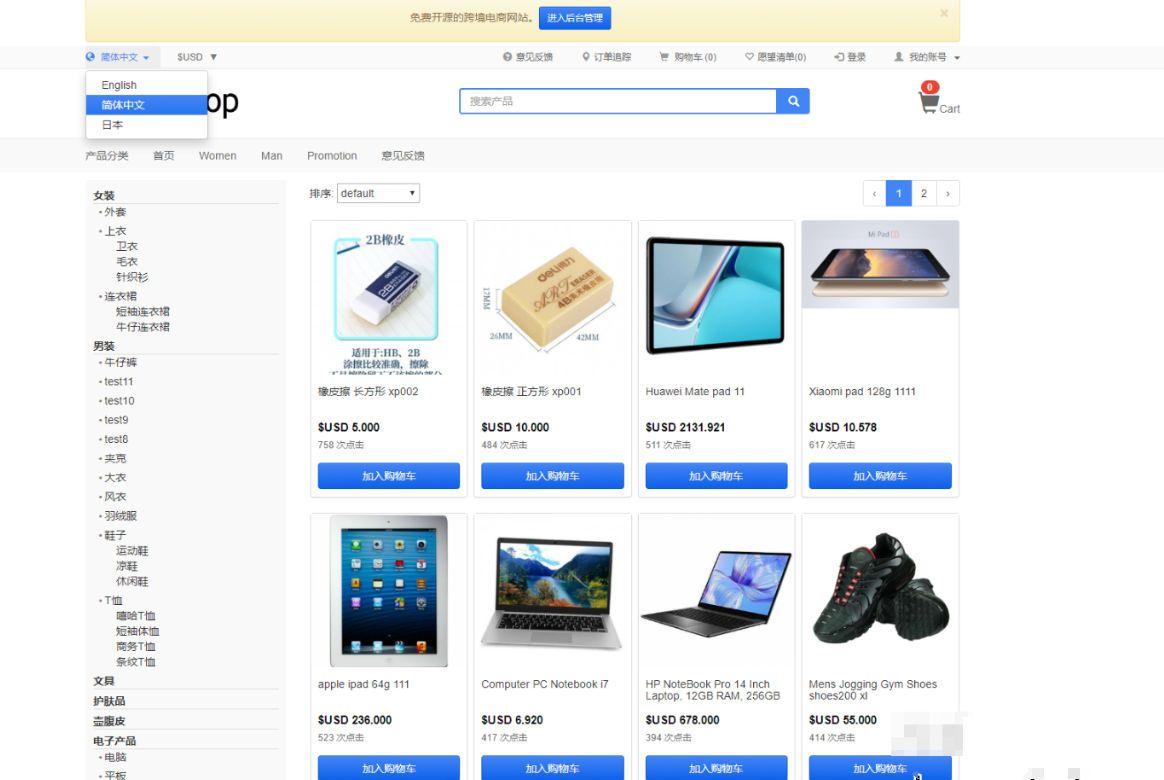Go to page 2 of products
1164x780 pixels.
click(923, 194)
